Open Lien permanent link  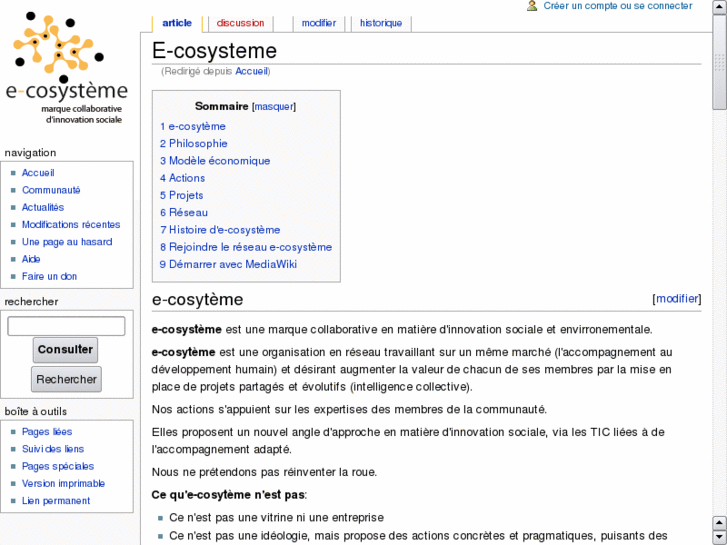pyautogui.click(x=56, y=501)
